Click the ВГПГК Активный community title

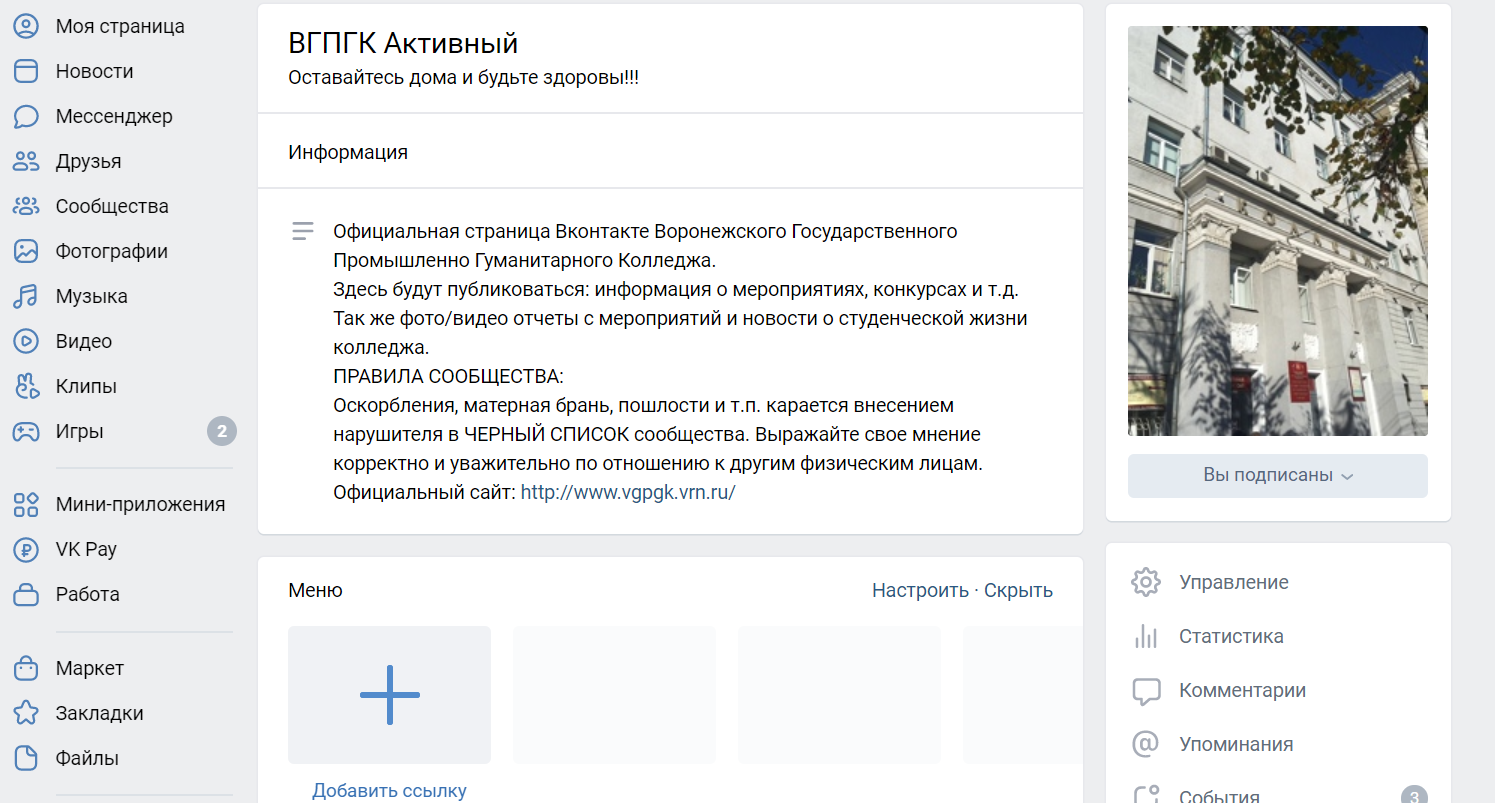click(x=403, y=43)
